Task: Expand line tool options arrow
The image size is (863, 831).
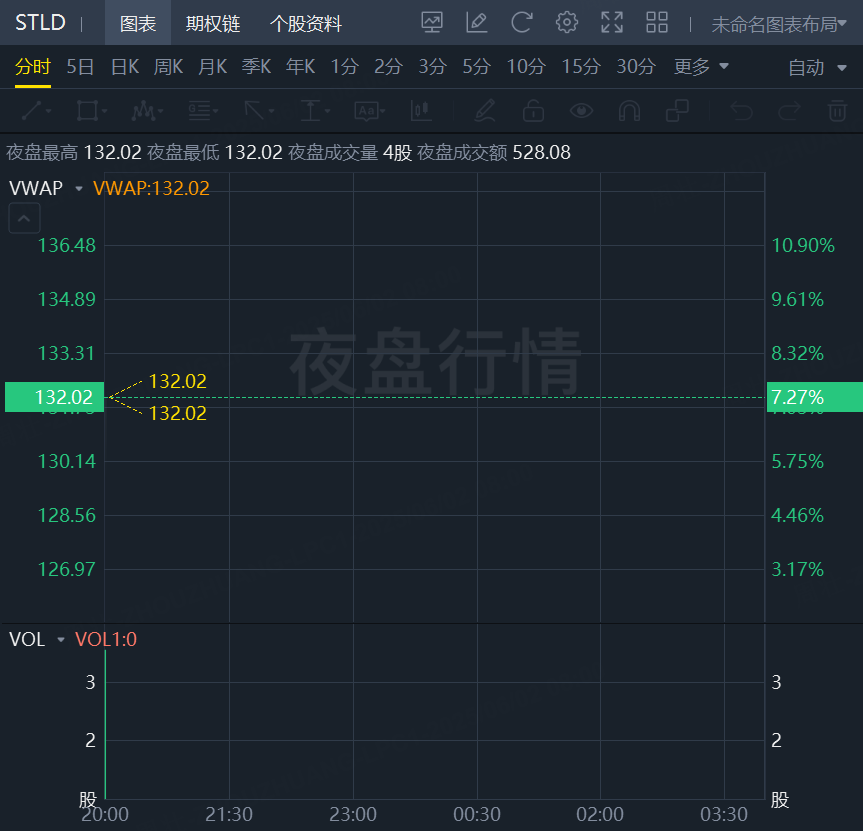Action: click(49, 111)
